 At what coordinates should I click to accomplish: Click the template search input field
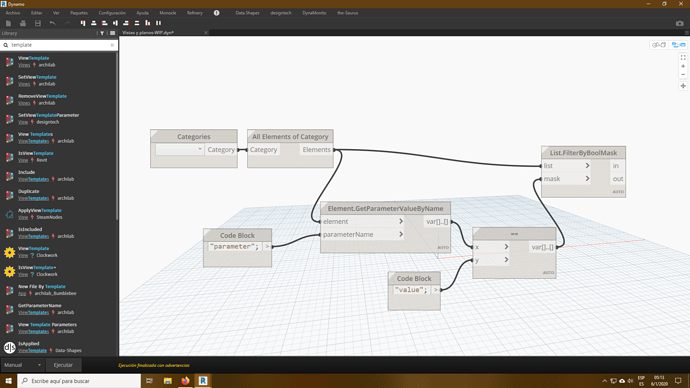coord(59,45)
